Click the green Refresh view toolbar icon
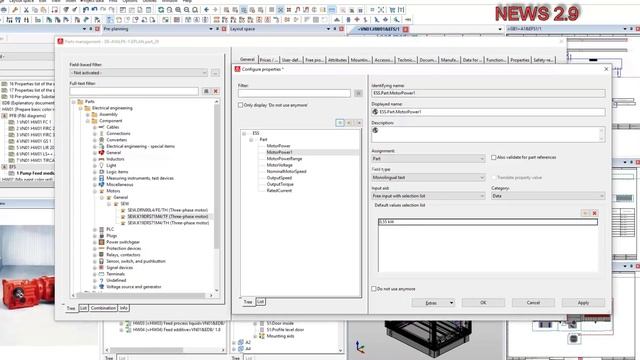The image size is (640, 360). 161,10
